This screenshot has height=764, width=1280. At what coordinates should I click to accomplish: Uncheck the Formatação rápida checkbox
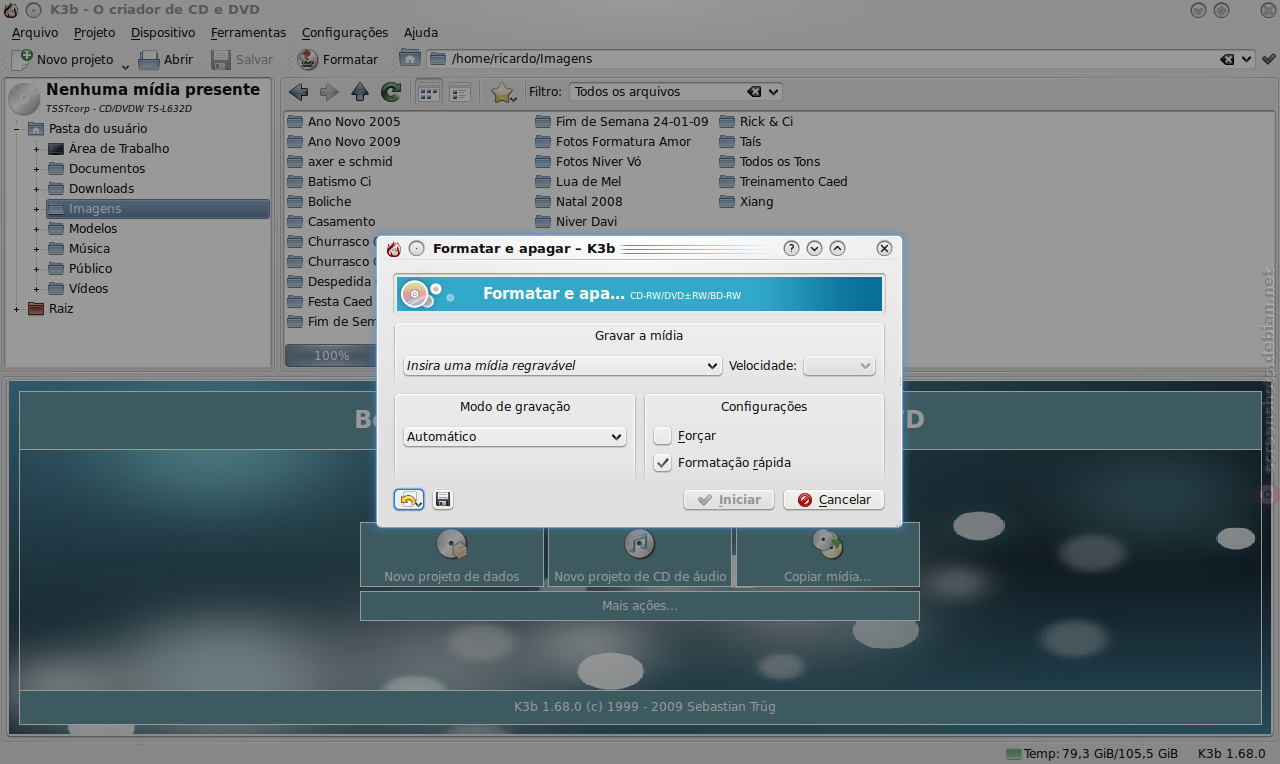tap(663, 463)
